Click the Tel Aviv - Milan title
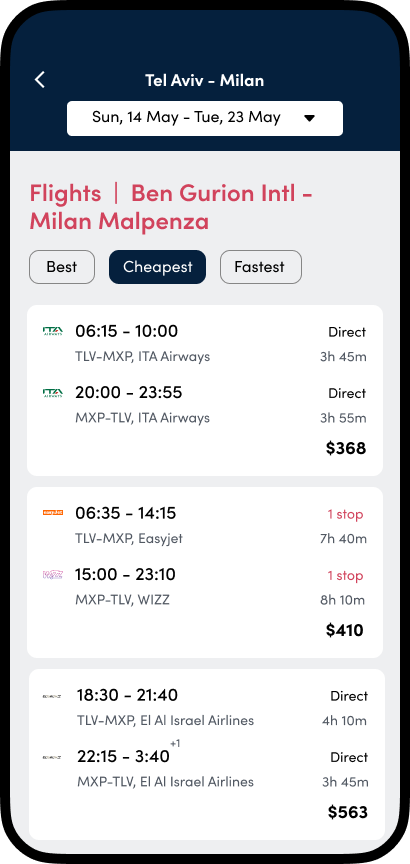This screenshot has width=410, height=864. pos(204,80)
